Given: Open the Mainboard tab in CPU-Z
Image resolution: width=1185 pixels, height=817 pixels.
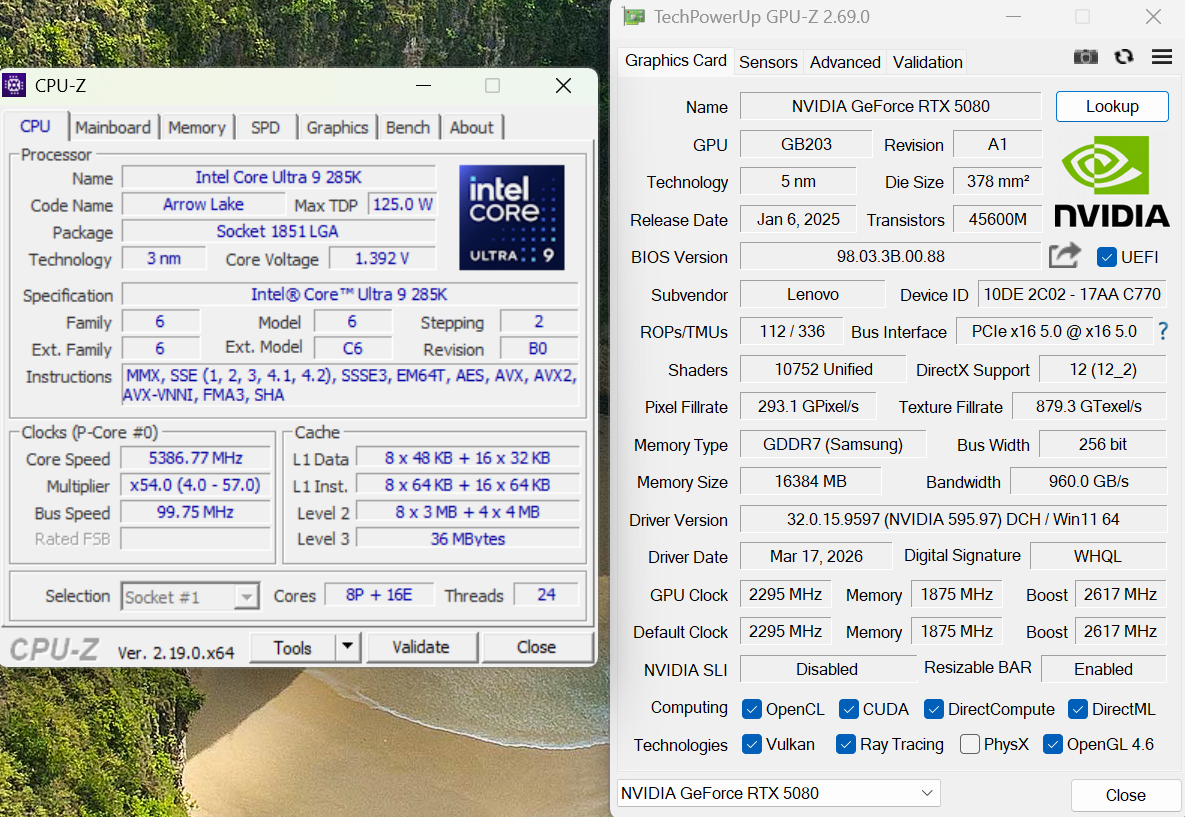Looking at the screenshot, I should 113,127.
